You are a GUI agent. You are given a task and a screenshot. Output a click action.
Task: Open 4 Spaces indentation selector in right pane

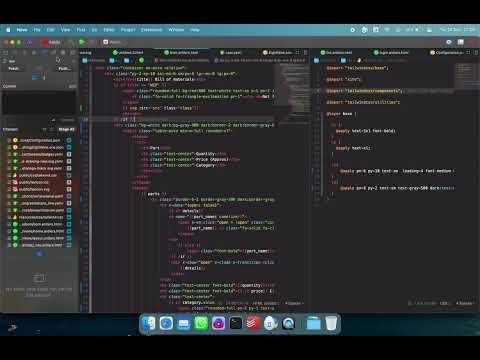(x=464, y=303)
